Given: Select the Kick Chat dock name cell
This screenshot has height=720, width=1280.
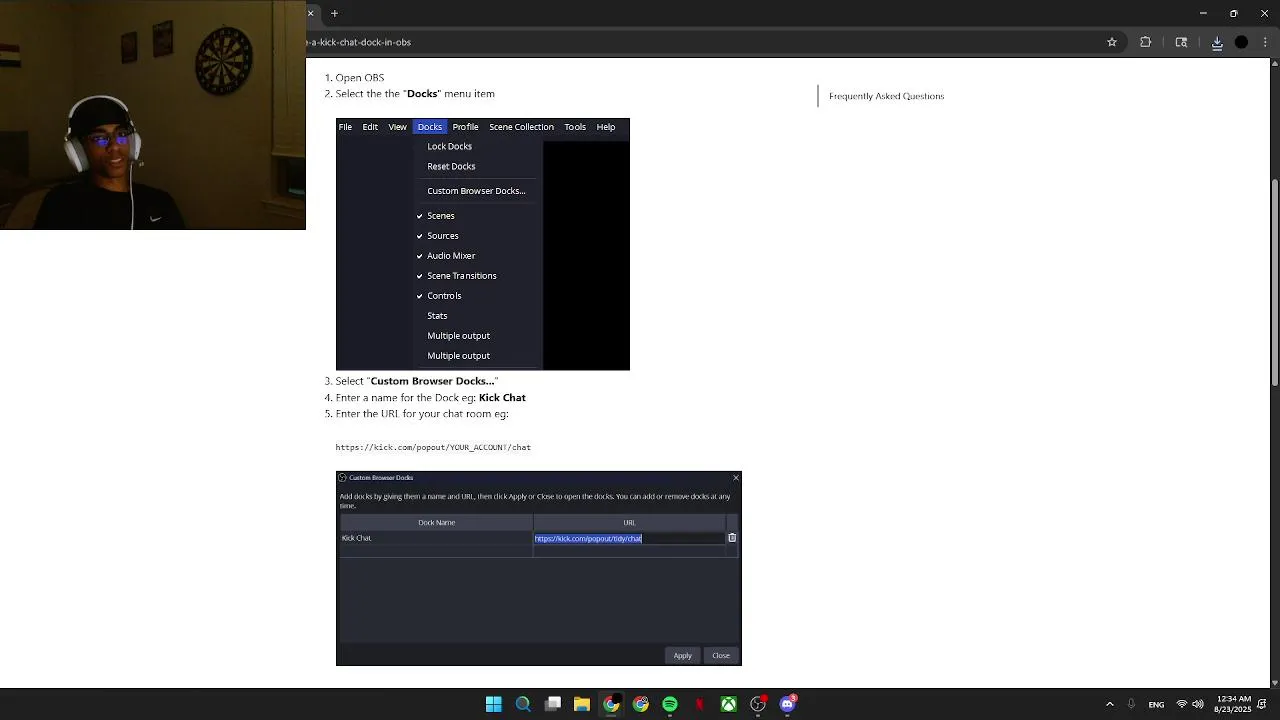Looking at the screenshot, I should [x=436, y=538].
